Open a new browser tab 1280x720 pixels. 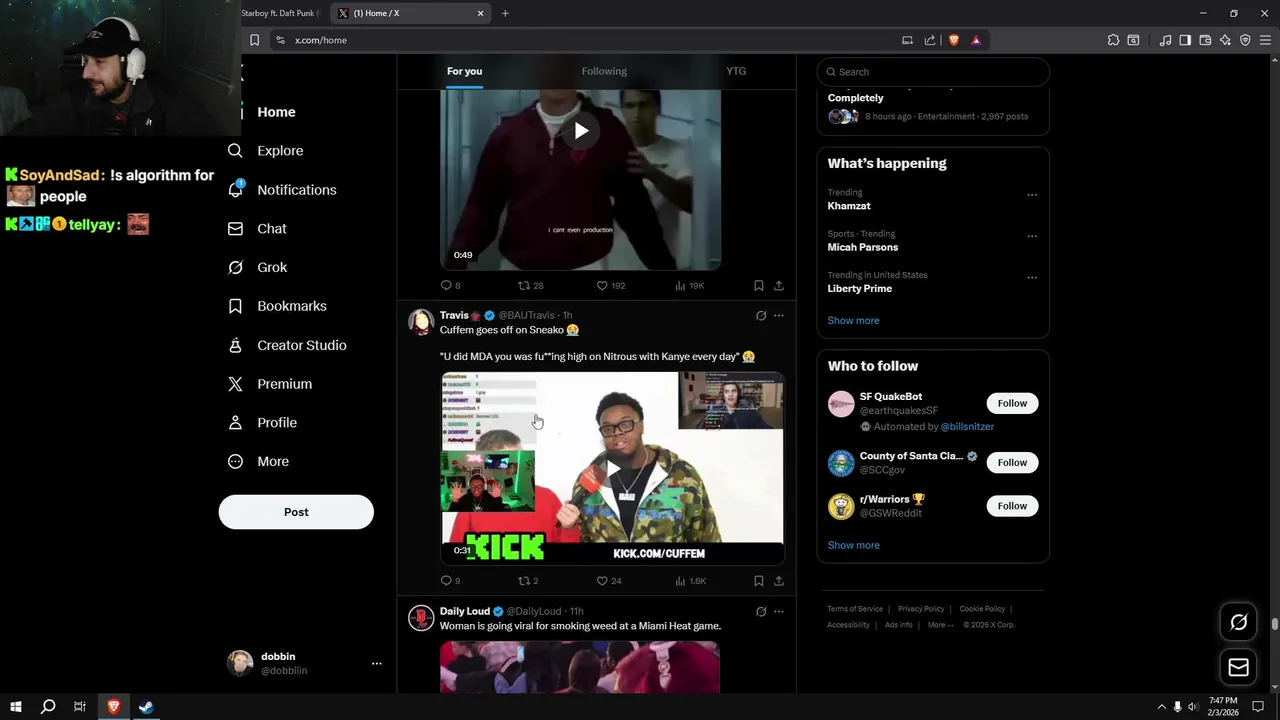click(505, 13)
